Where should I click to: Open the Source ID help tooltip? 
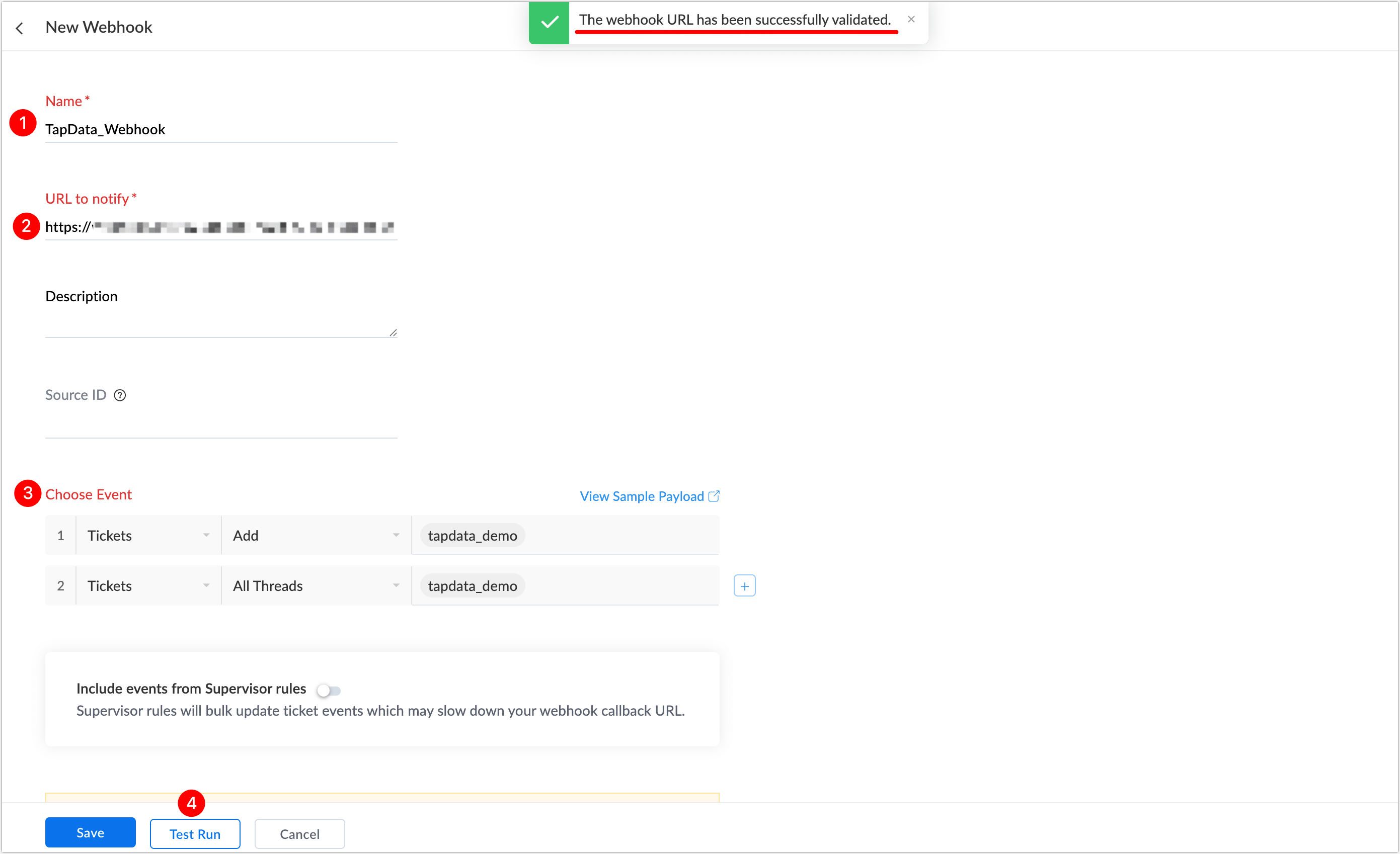(120, 395)
